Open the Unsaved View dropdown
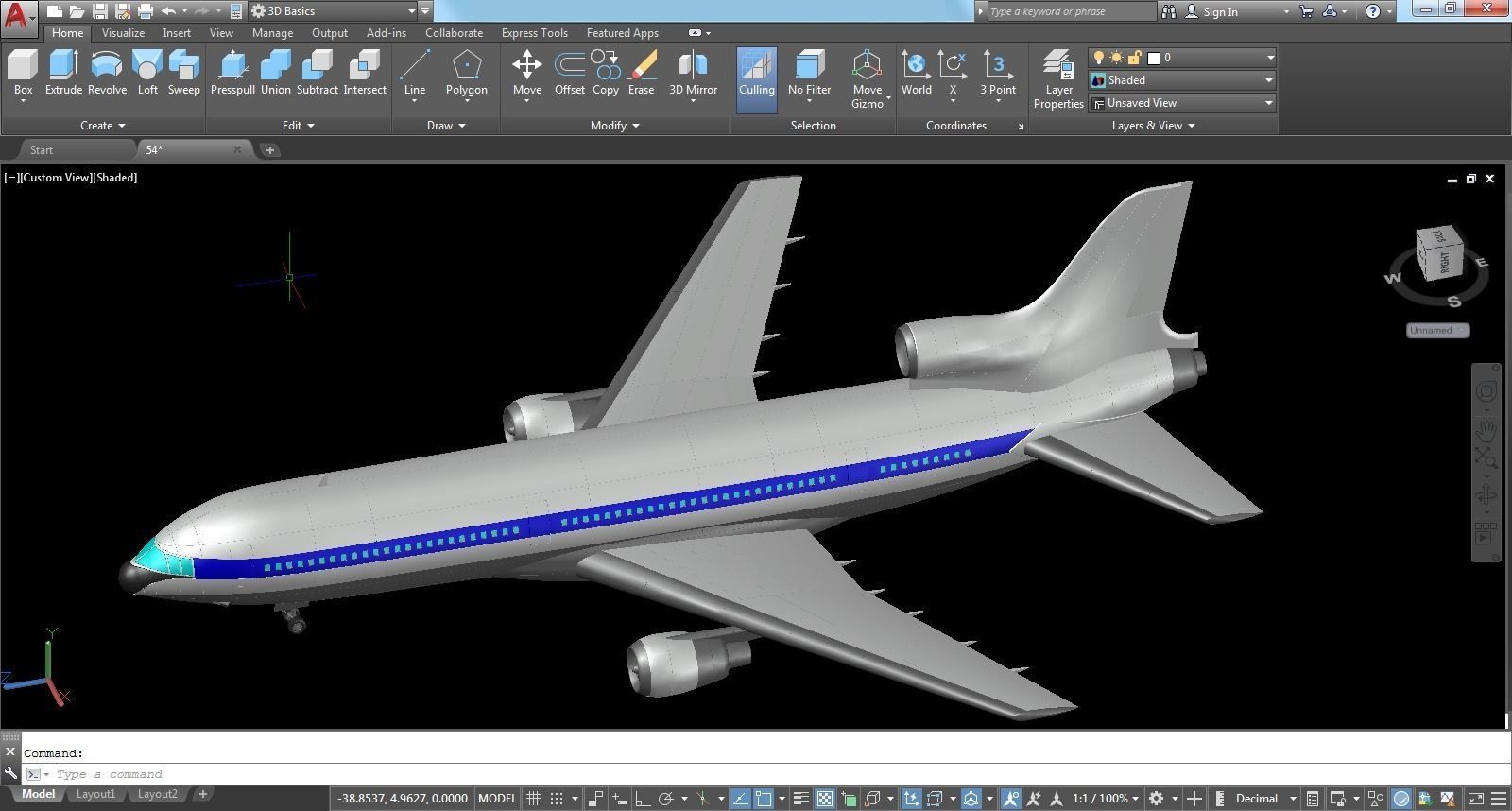1512x811 pixels. (x=1182, y=103)
